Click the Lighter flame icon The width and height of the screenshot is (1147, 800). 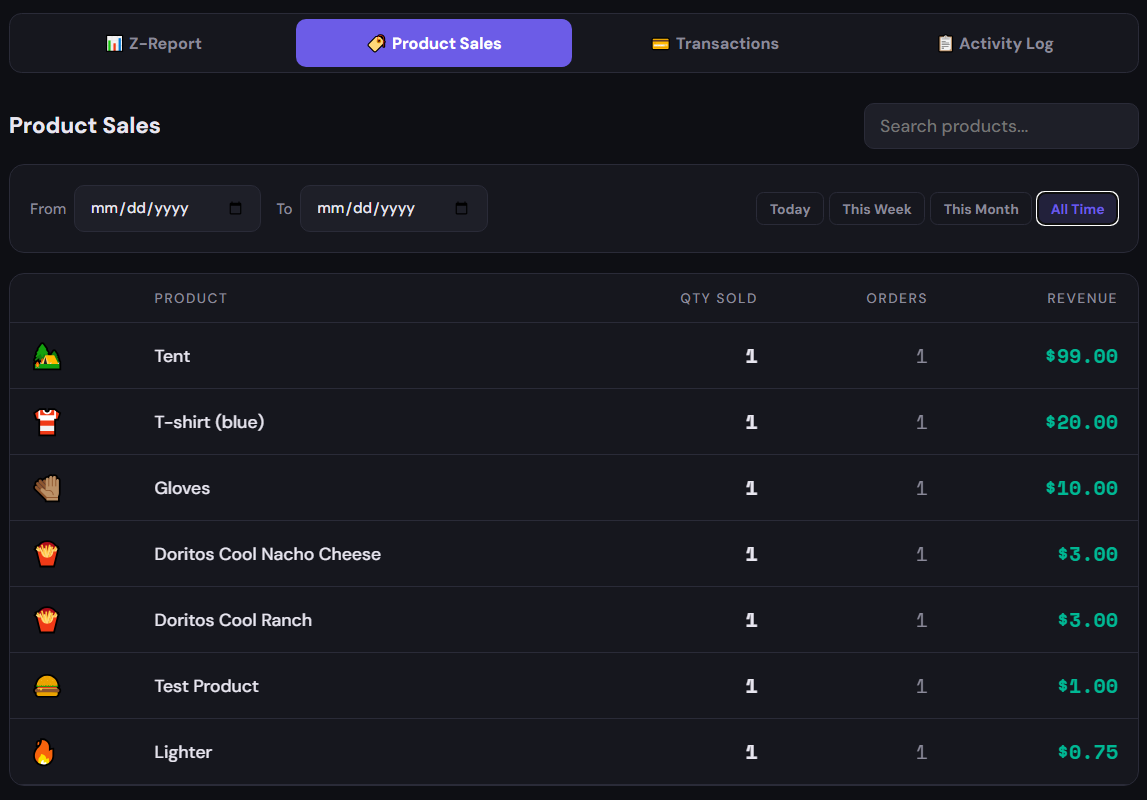pos(44,752)
